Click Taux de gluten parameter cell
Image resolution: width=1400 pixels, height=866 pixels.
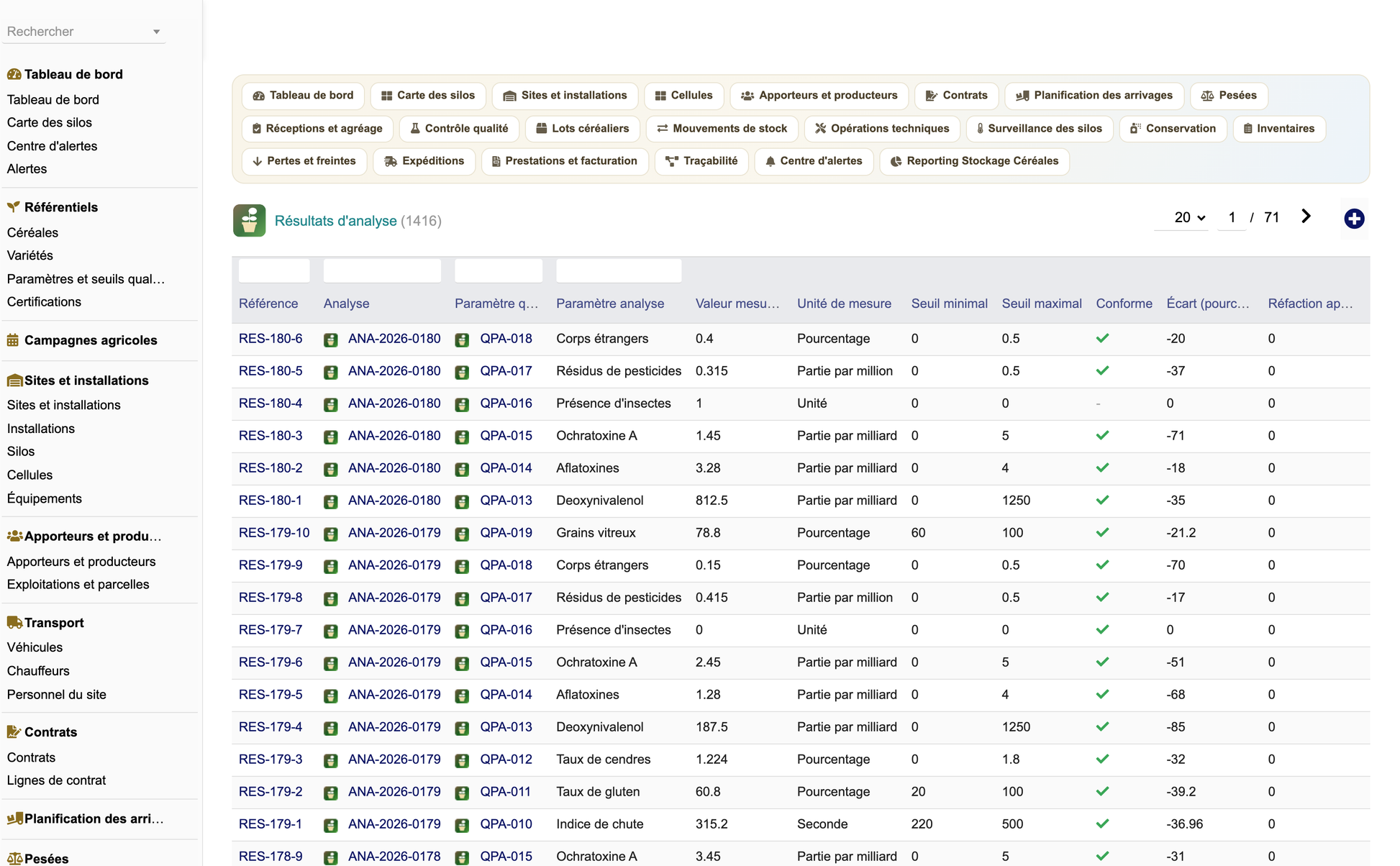pyautogui.click(x=598, y=792)
